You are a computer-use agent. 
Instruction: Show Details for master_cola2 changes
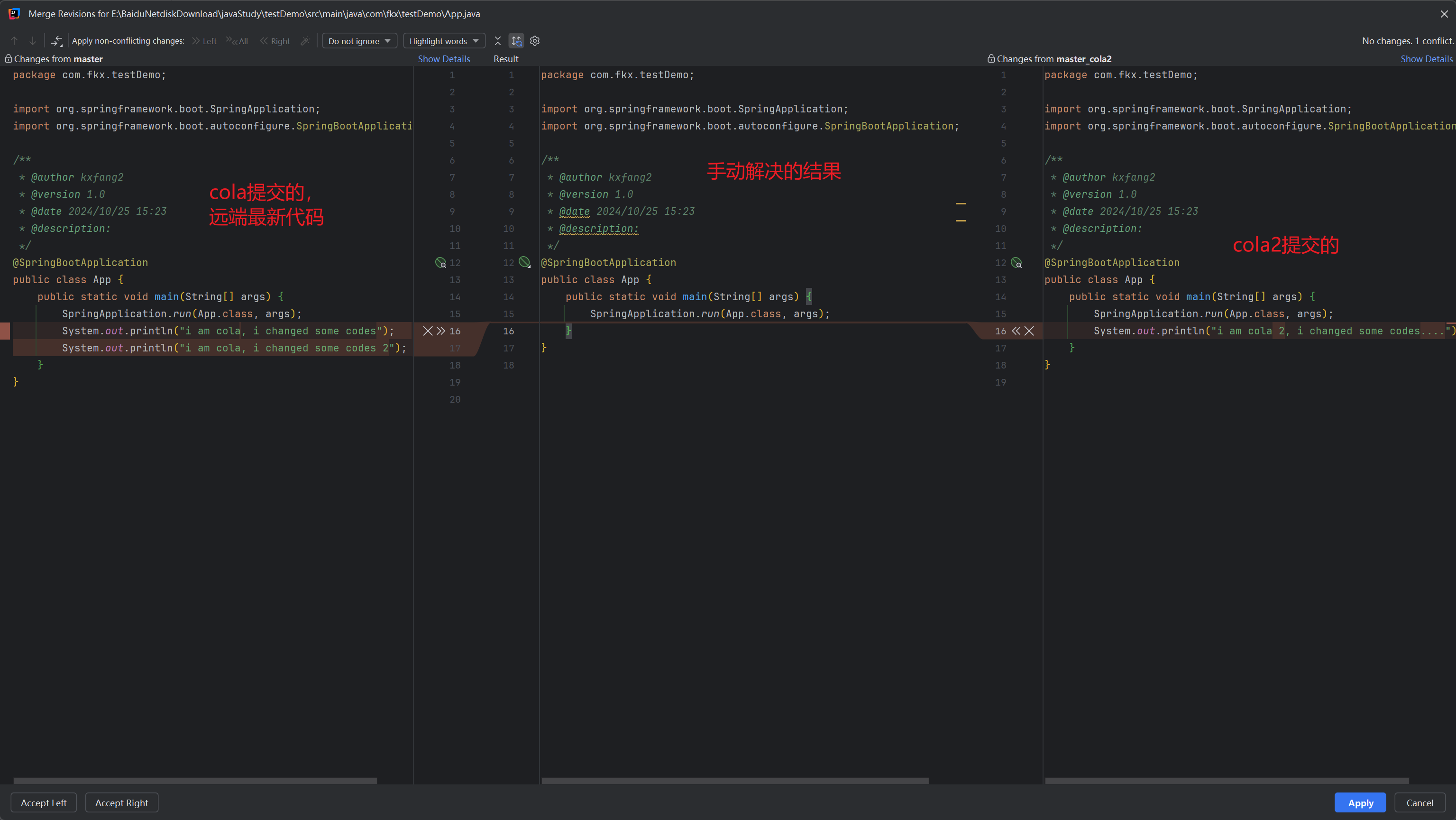pyautogui.click(x=1426, y=59)
